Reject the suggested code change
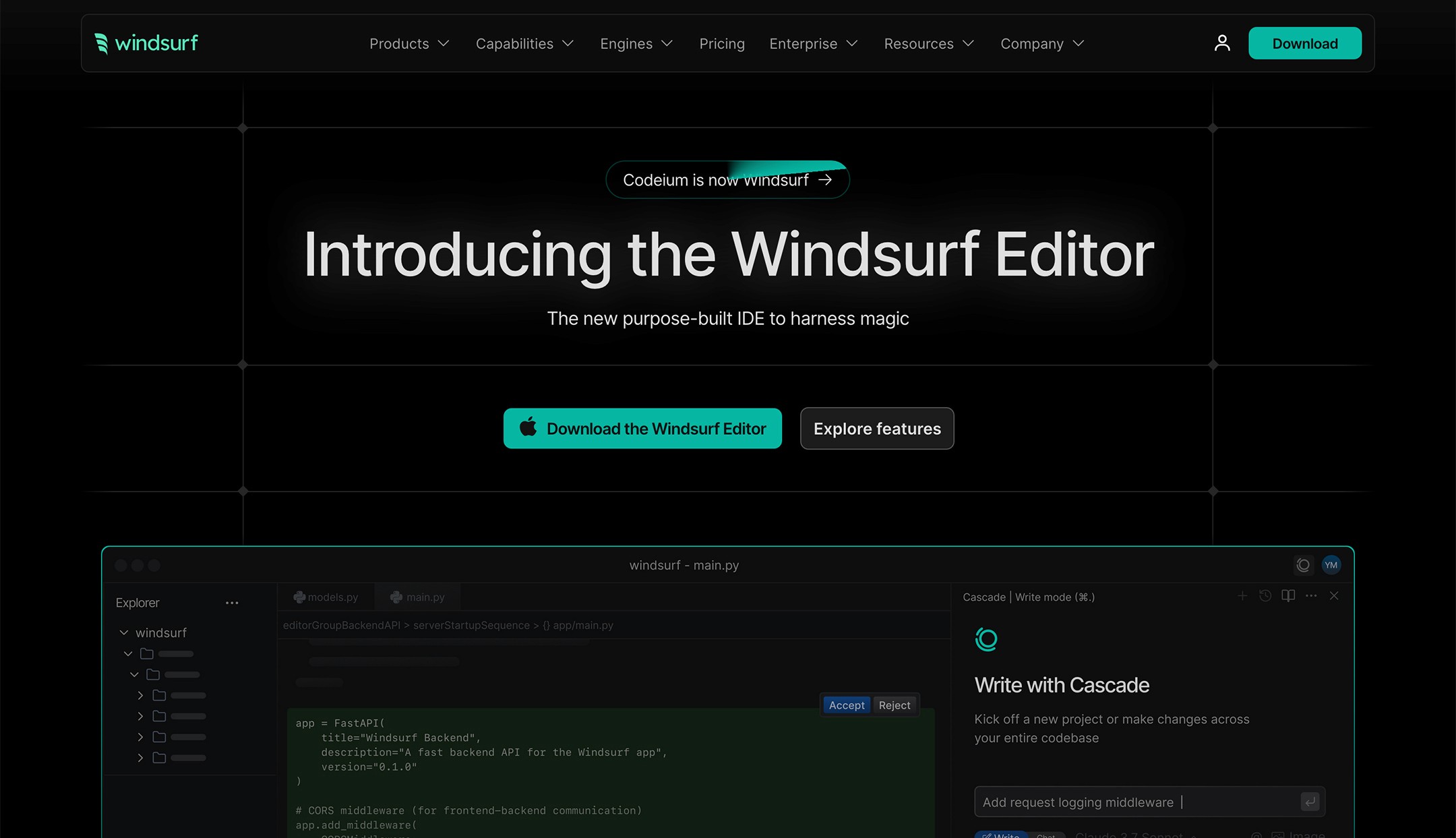 tap(894, 705)
